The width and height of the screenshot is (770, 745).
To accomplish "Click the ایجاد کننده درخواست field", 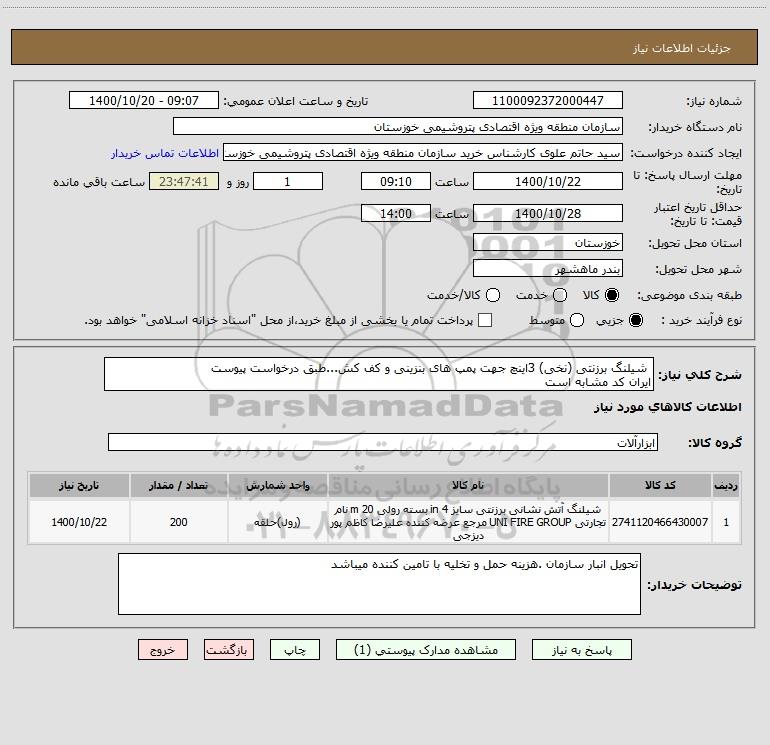I will pyautogui.click(x=423, y=153).
